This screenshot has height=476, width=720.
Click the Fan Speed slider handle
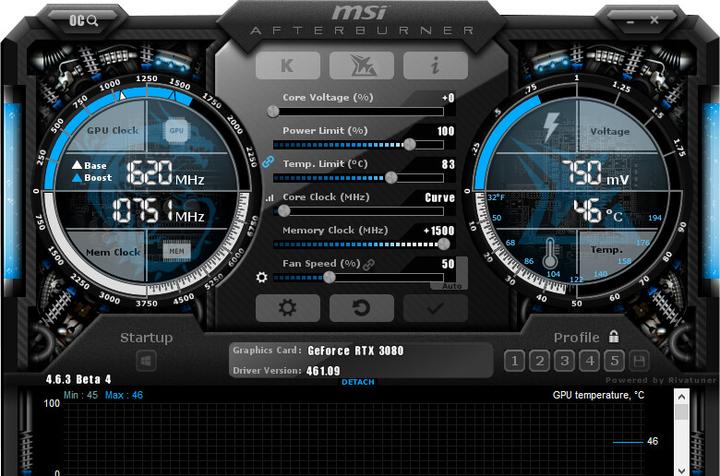coord(329,277)
